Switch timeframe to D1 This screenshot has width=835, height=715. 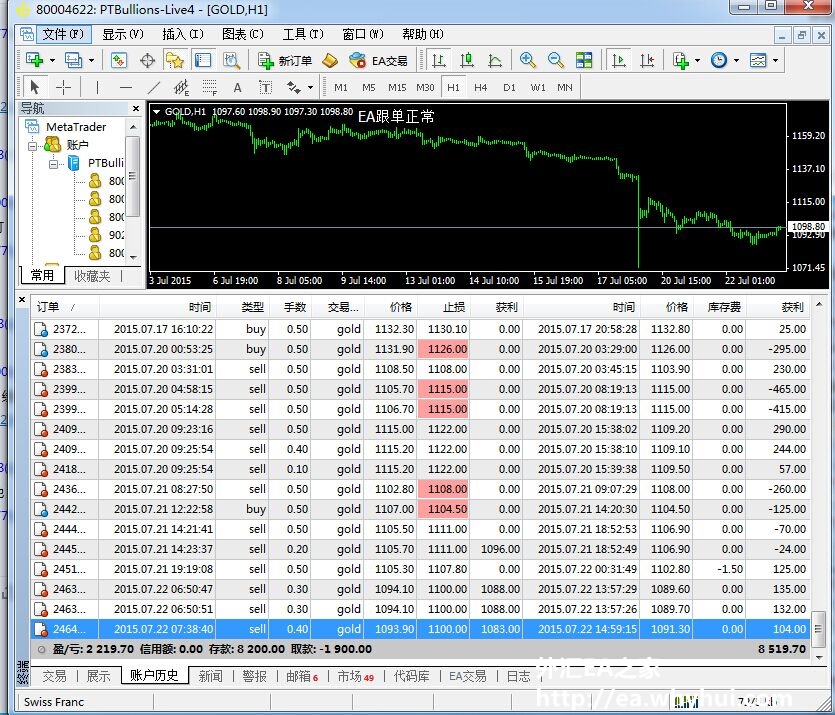(509, 87)
